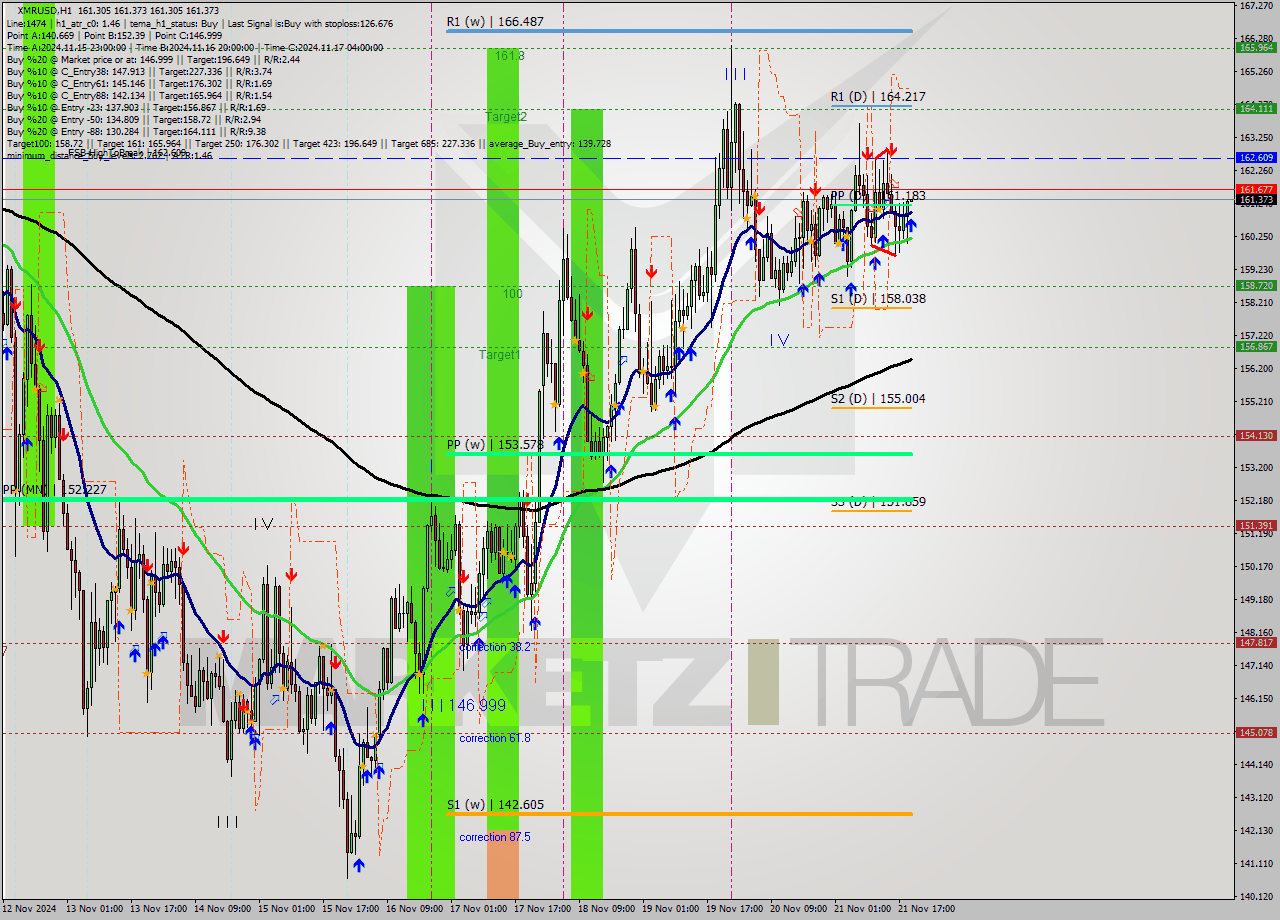This screenshot has height=920, width=1280.
Task: Select '21 Nov 17:00' on time axis
Action: click(x=927, y=909)
